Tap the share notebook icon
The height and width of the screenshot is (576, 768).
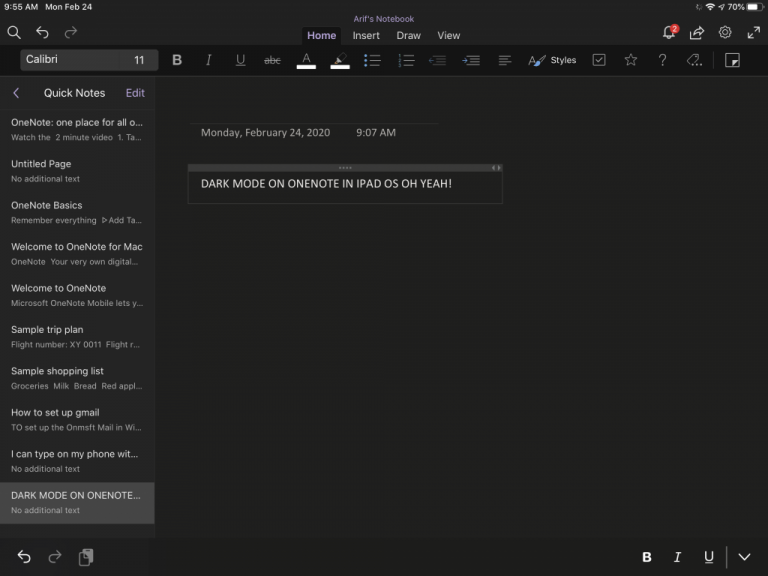coord(696,33)
